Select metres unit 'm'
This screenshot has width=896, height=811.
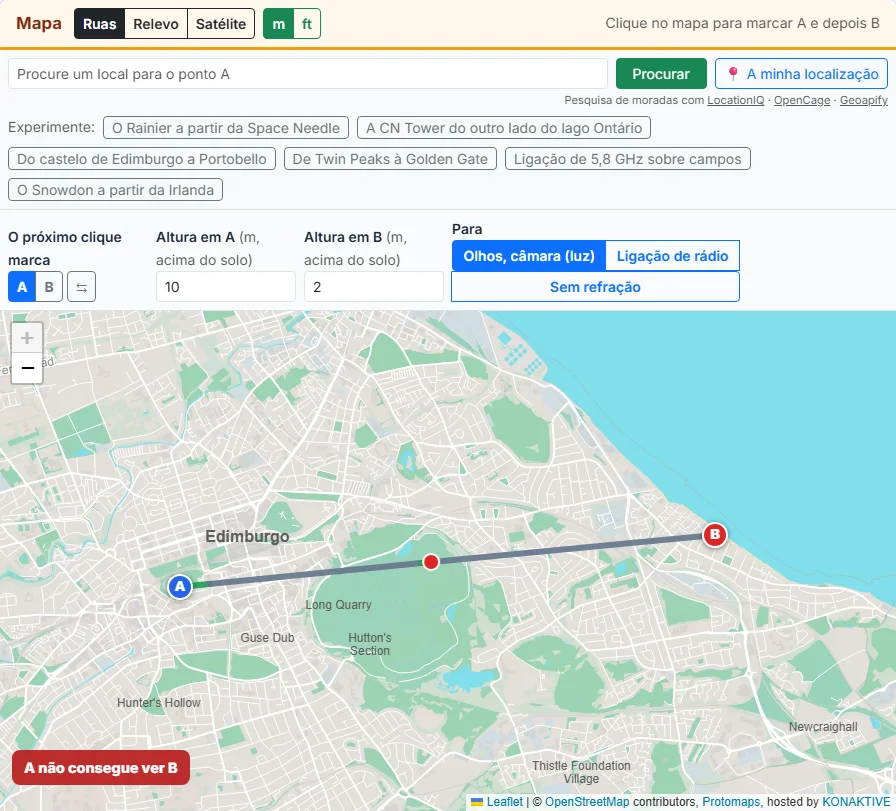(x=278, y=24)
